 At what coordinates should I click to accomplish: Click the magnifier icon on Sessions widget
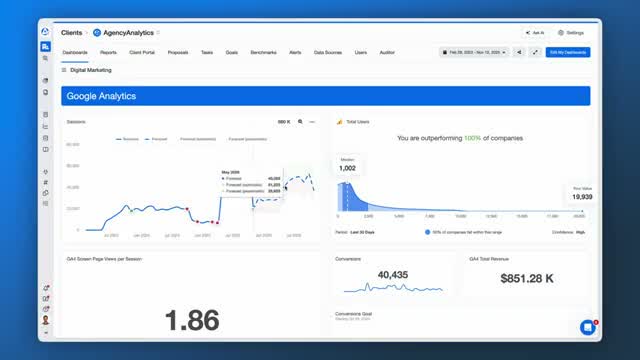300,122
